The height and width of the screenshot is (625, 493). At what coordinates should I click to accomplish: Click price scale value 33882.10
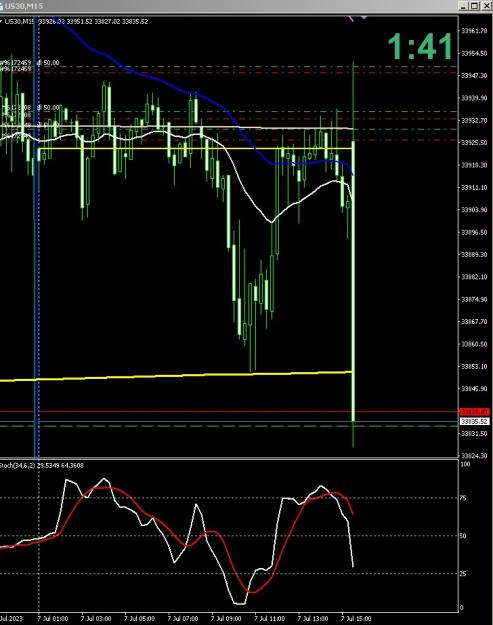(474, 277)
